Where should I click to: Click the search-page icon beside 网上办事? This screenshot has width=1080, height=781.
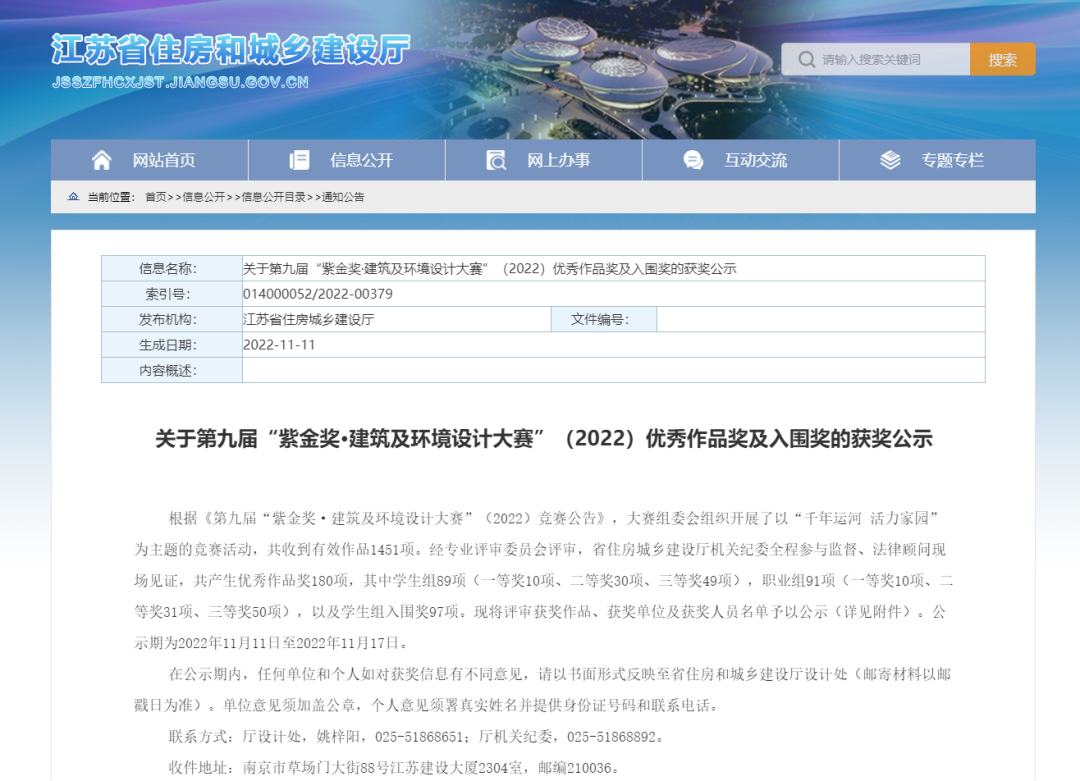point(496,160)
